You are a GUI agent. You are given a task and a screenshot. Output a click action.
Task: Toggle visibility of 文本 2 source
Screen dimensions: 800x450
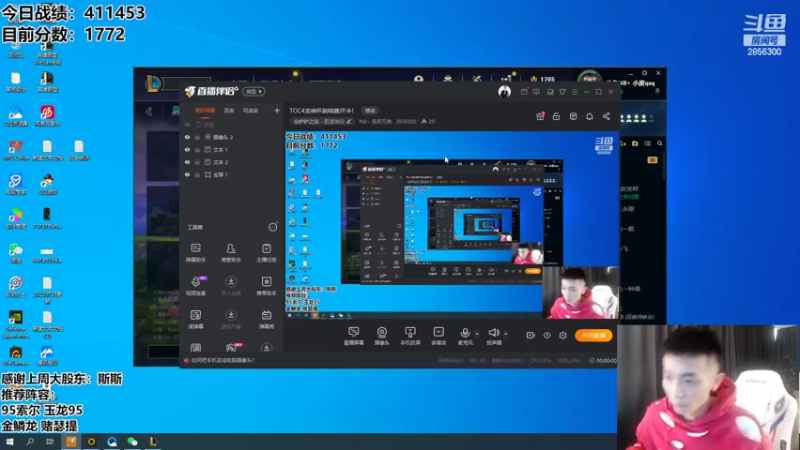(x=187, y=162)
